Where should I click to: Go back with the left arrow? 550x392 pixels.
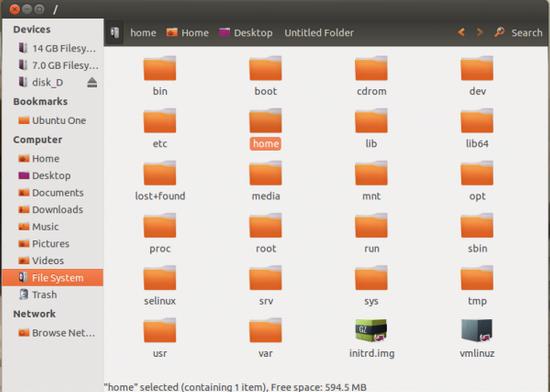[461, 33]
